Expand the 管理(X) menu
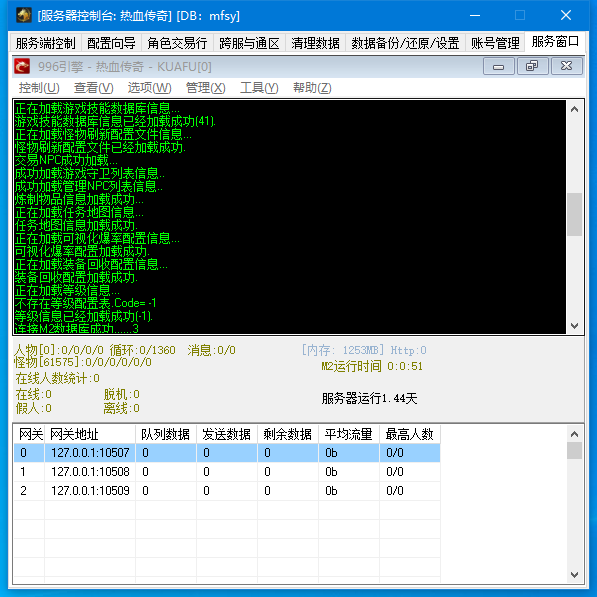 coord(206,88)
